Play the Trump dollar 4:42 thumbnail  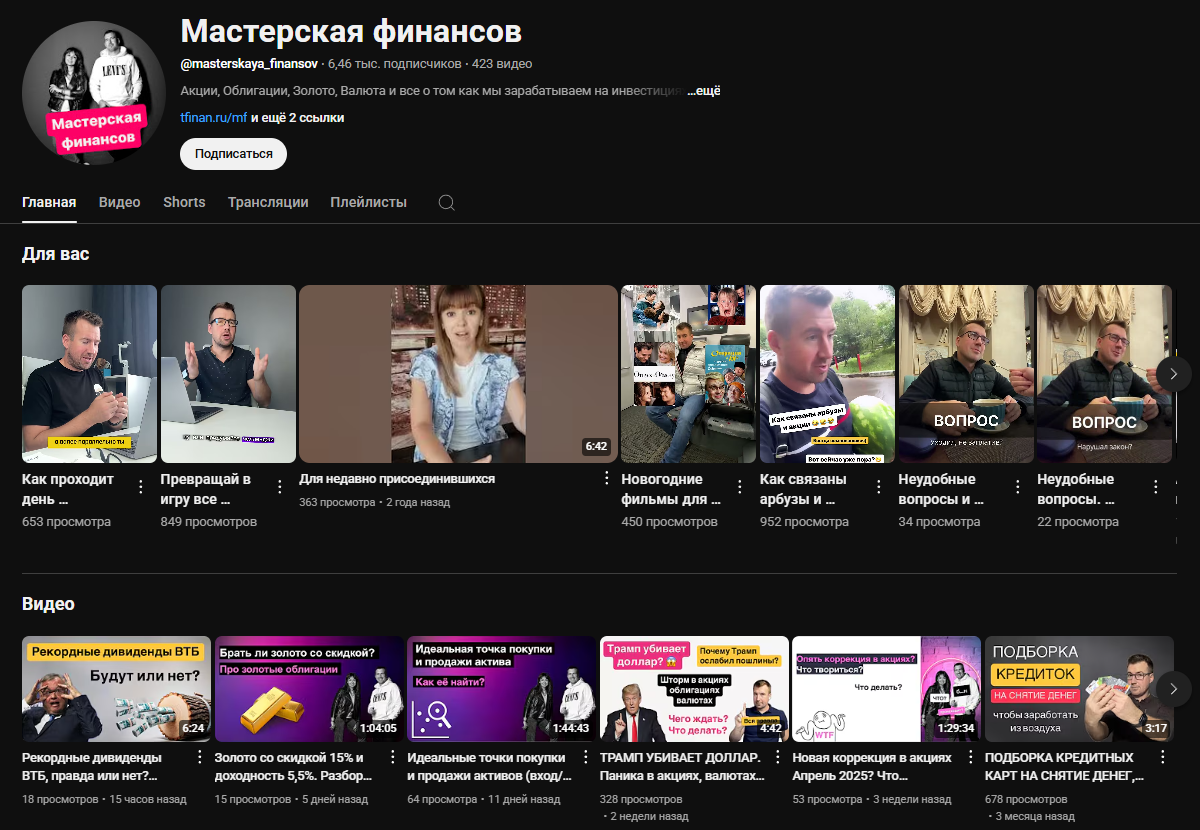[x=694, y=689]
